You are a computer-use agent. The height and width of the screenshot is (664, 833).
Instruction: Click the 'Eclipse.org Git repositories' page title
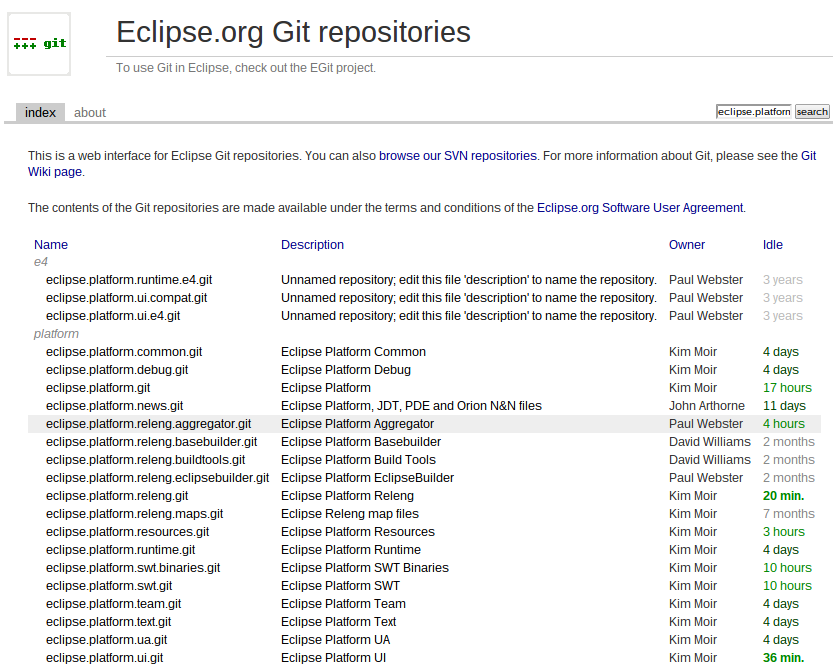coord(293,32)
